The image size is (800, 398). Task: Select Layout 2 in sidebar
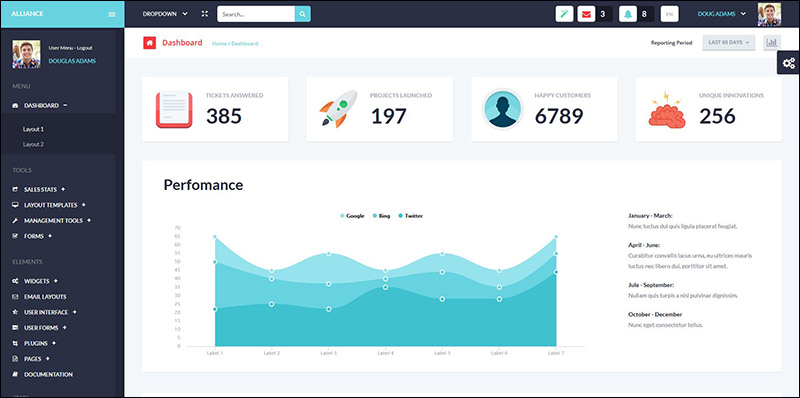coord(34,144)
